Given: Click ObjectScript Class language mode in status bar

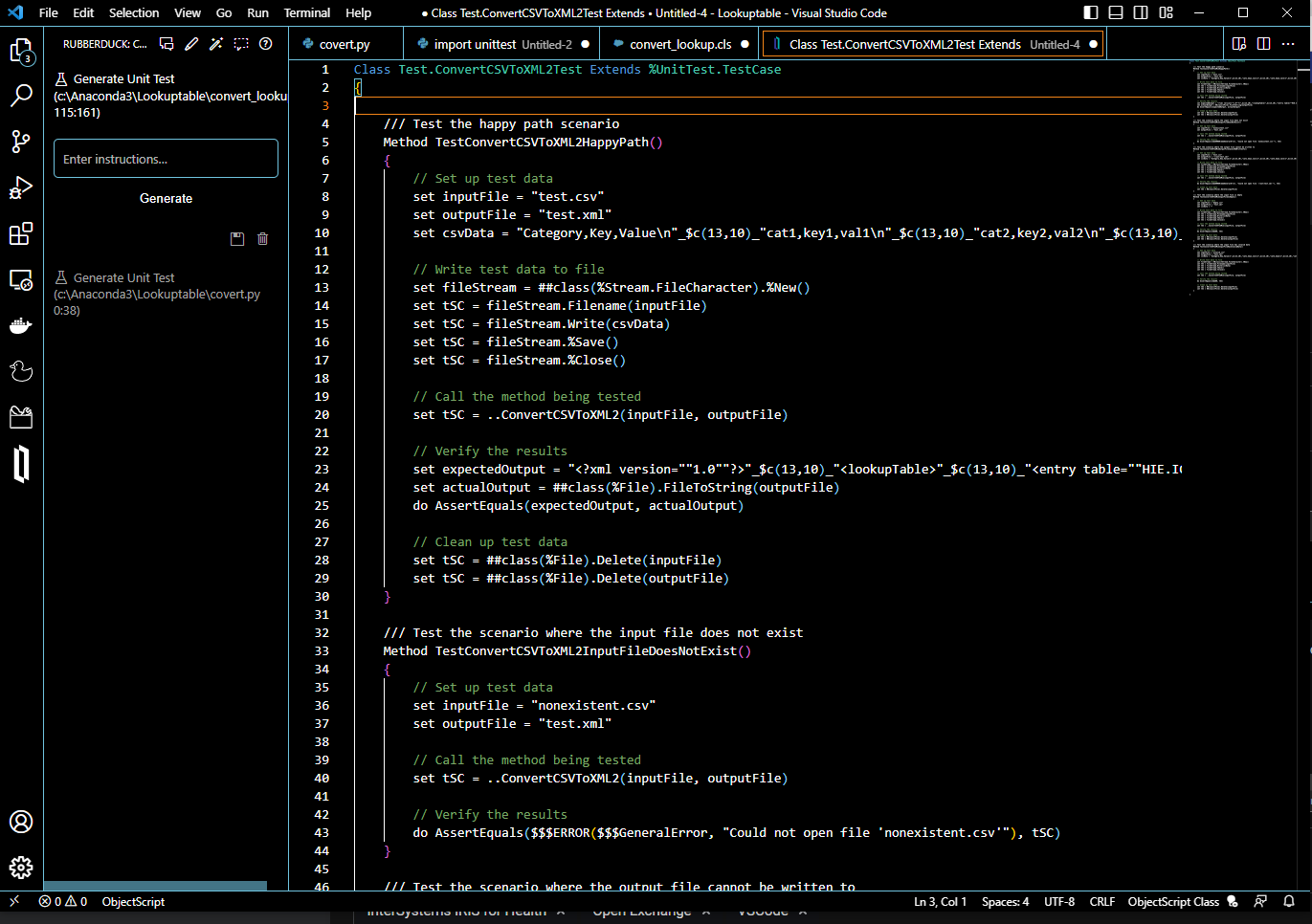Looking at the screenshot, I should [1172, 901].
